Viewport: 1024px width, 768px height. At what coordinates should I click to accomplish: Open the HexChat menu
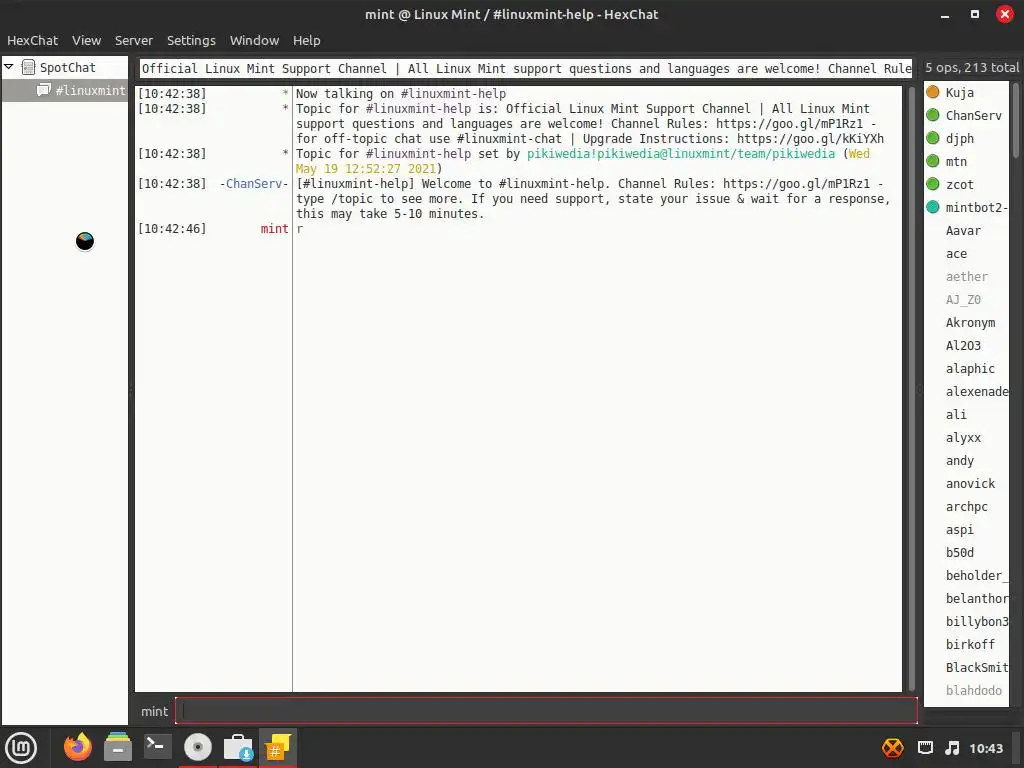[x=32, y=40]
